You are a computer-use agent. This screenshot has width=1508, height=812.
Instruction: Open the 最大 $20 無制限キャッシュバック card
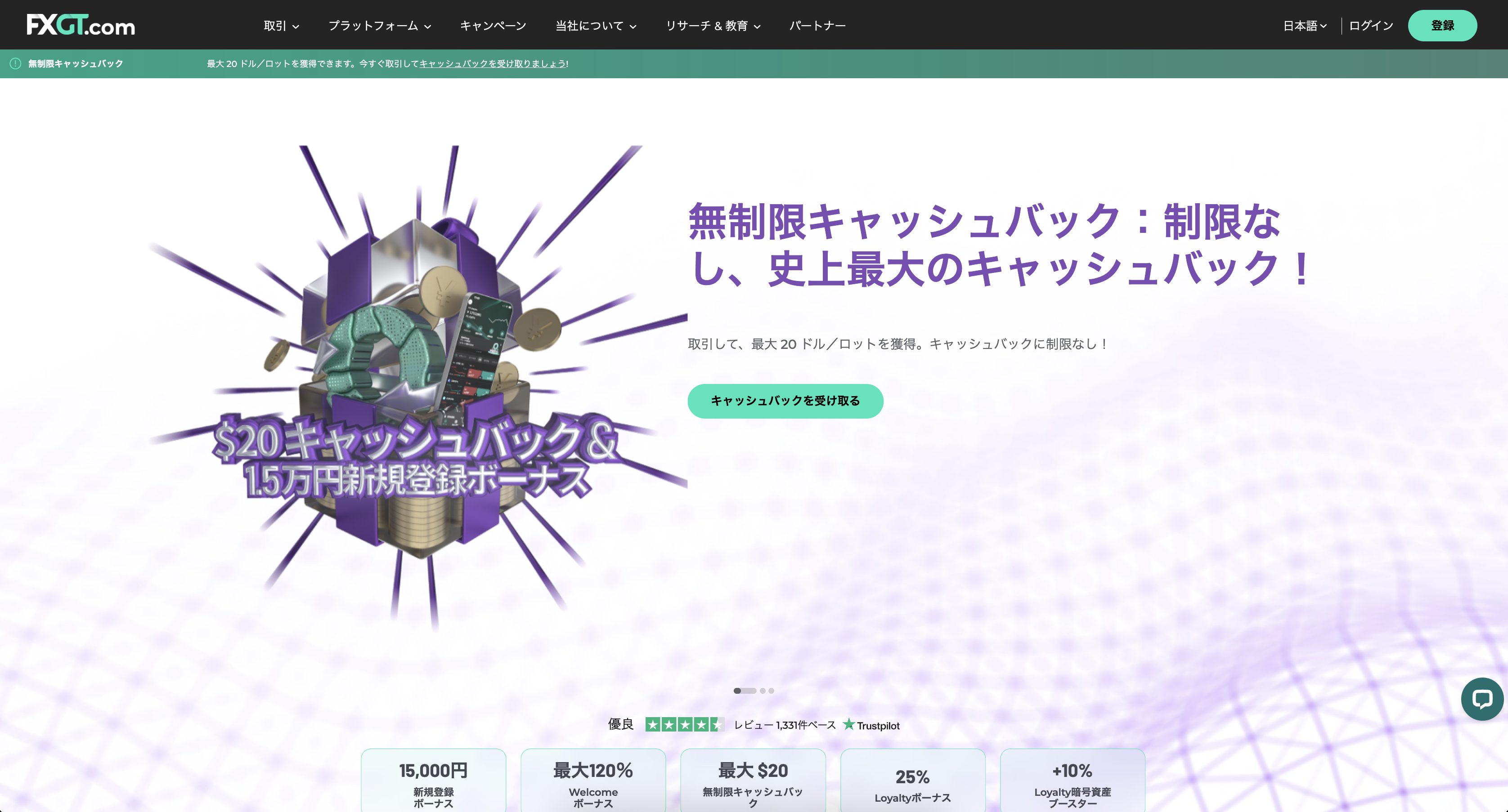pyautogui.click(x=753, y=781)
